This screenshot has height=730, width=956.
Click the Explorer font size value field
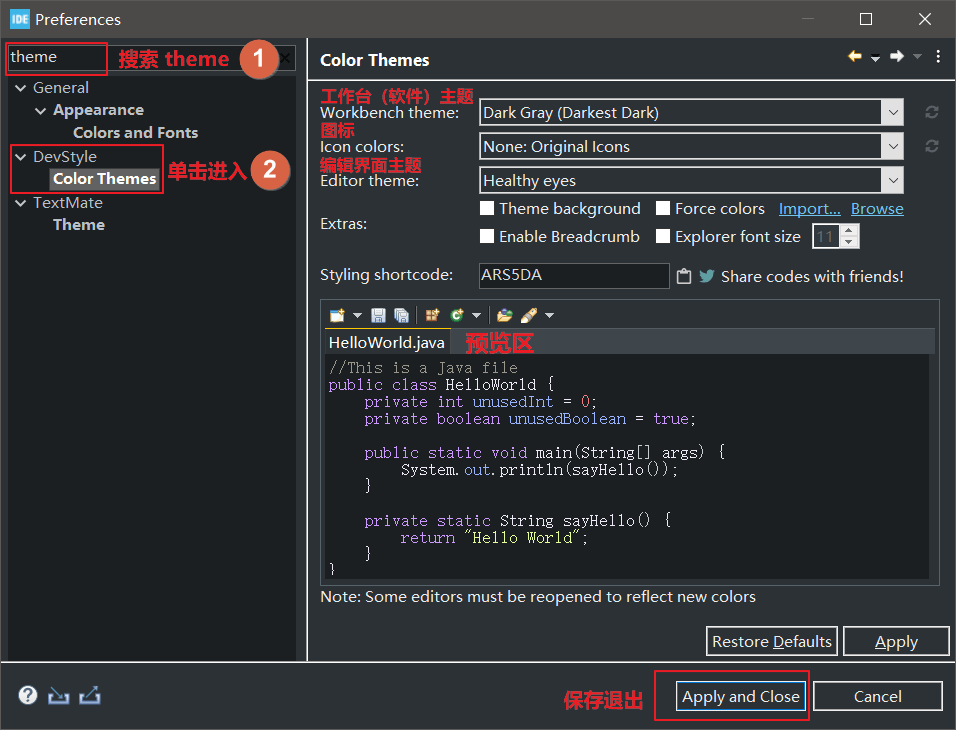pos(826,236)
